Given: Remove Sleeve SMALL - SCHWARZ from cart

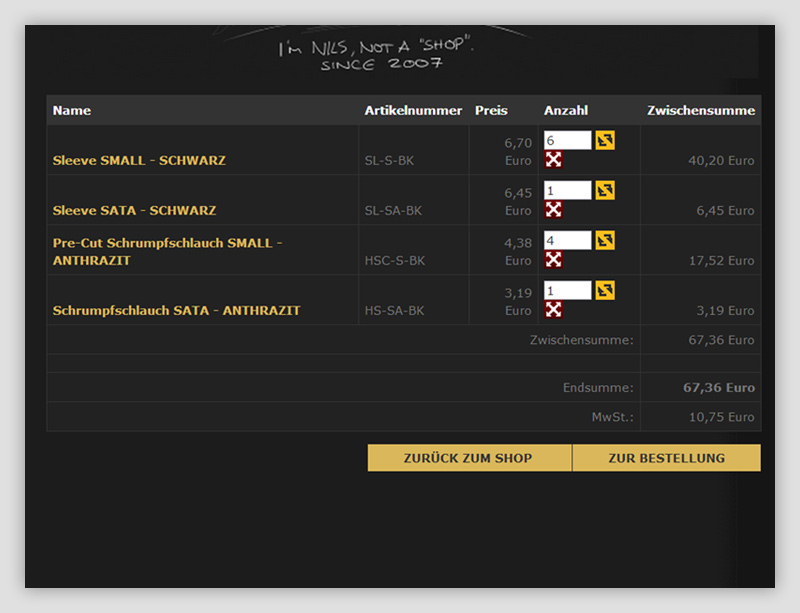Looking at the screenshot, I should point(553,160).
